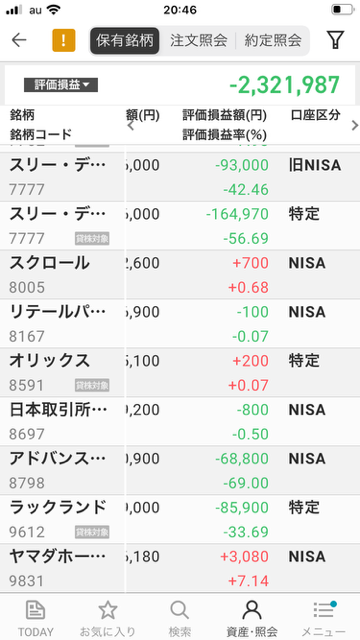The height and width of the screenshot is (640, 360).
Task: Switch to the 約定照会 tab
Action: pos(273,40)
